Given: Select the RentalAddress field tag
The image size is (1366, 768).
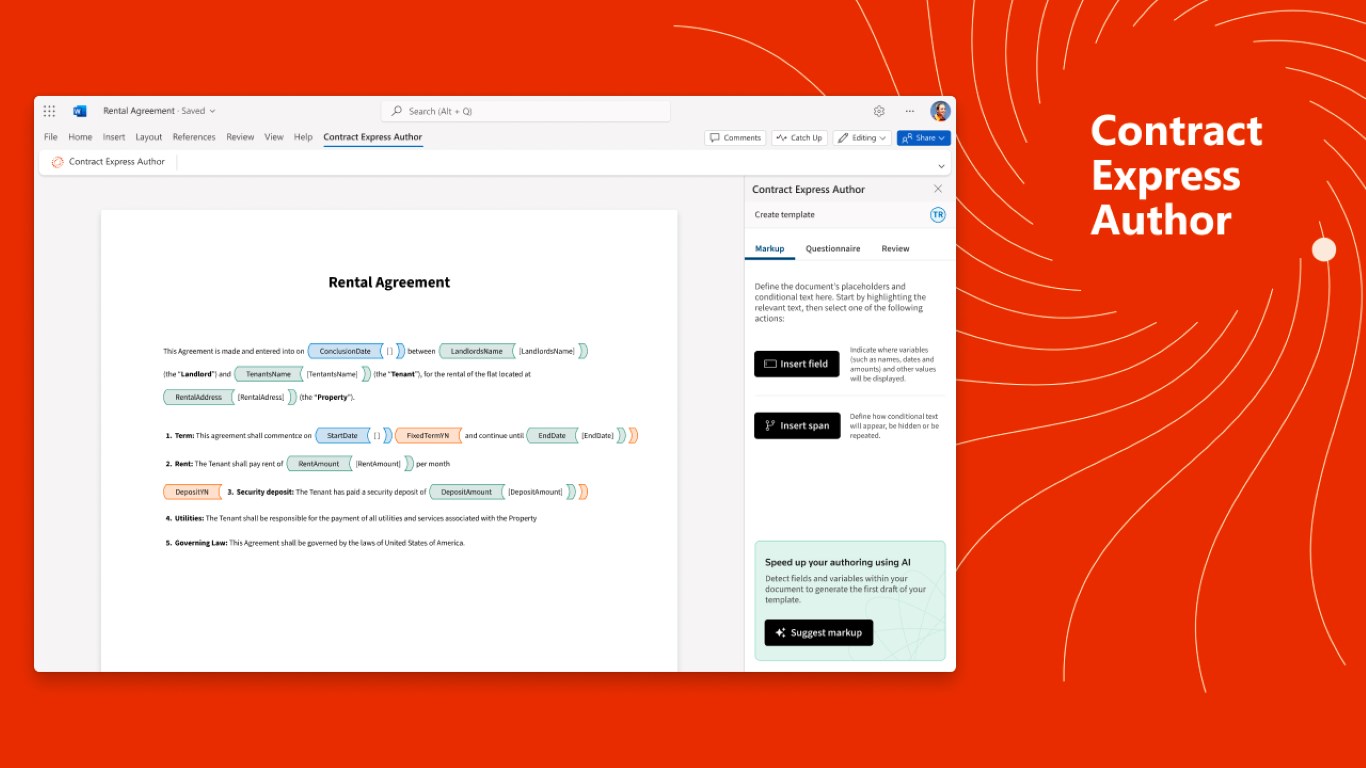Looking at the screenshot, I should point(198,397).
